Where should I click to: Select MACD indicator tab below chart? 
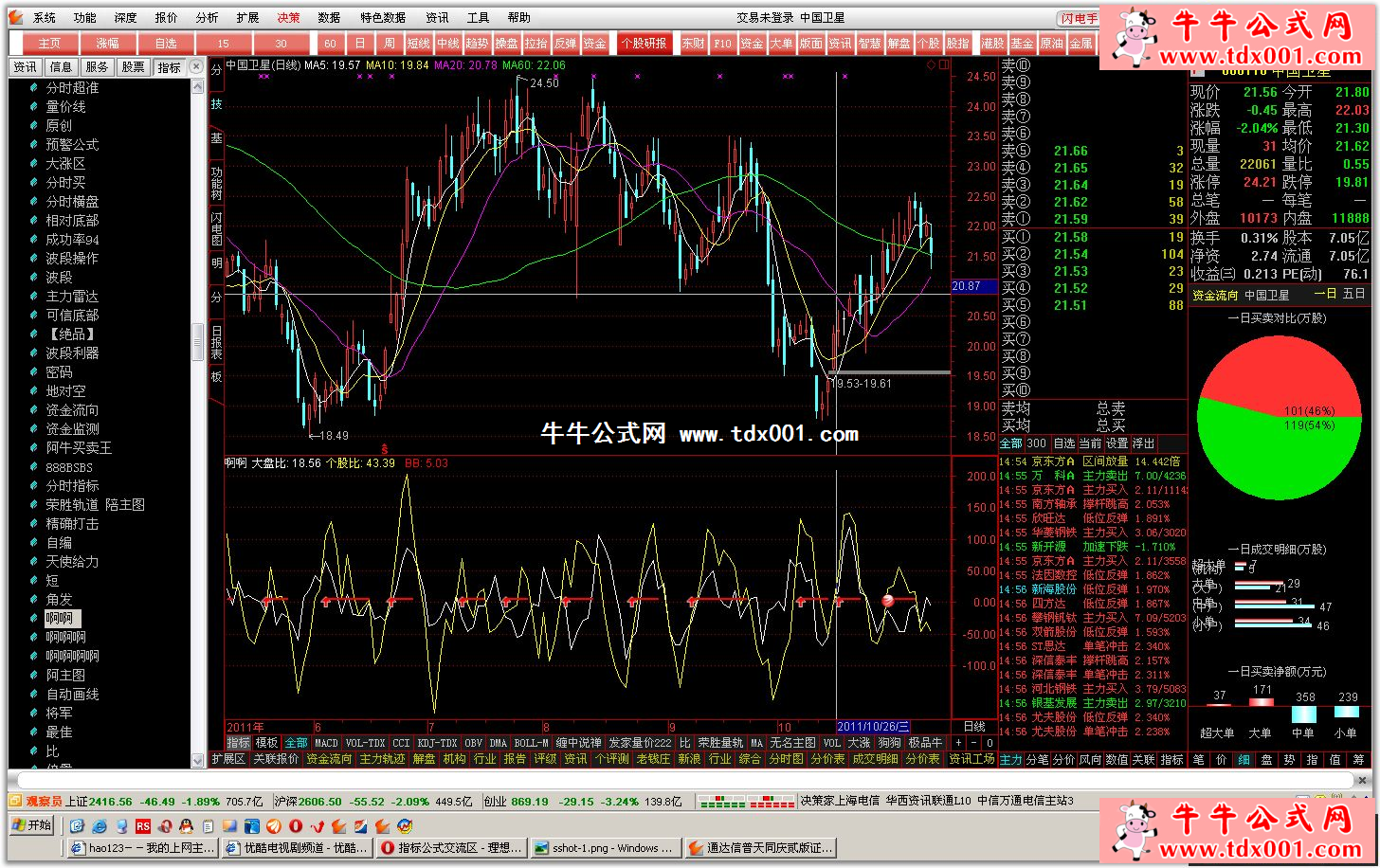pyautogui.click(x=326, y=743)
